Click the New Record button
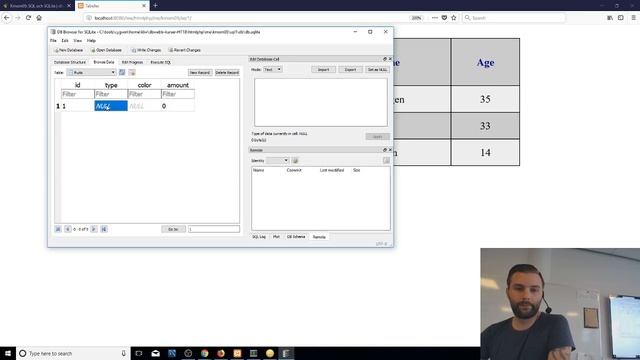 pyautogui.click(x=200, y=72)
